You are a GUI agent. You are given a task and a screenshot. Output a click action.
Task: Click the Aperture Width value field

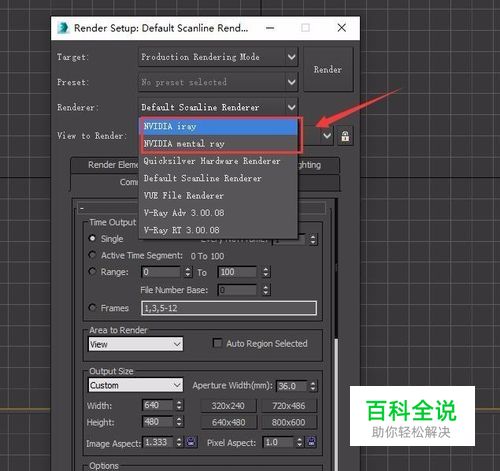pos(291,386)
